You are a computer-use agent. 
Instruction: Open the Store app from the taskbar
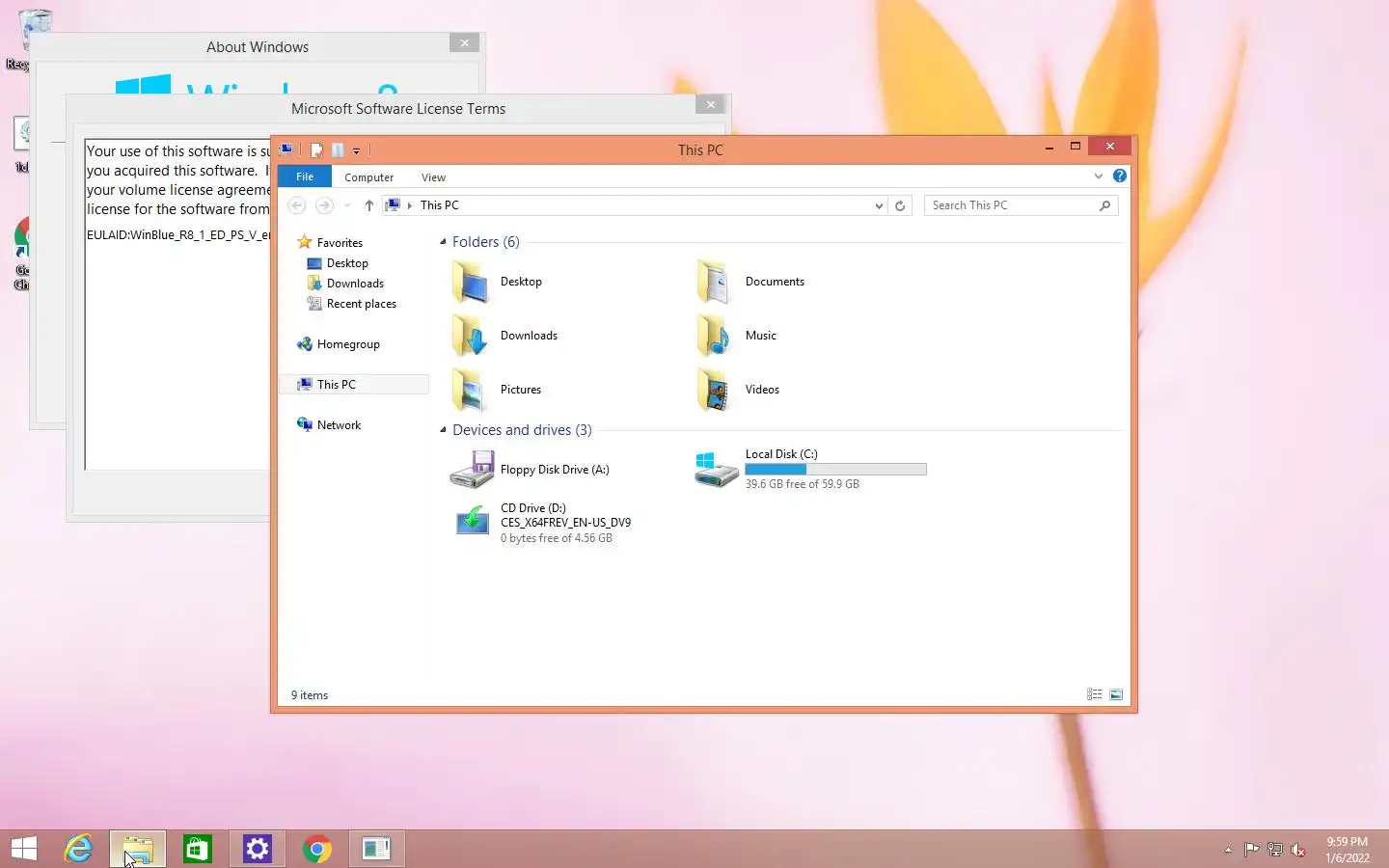coord(198,849)
